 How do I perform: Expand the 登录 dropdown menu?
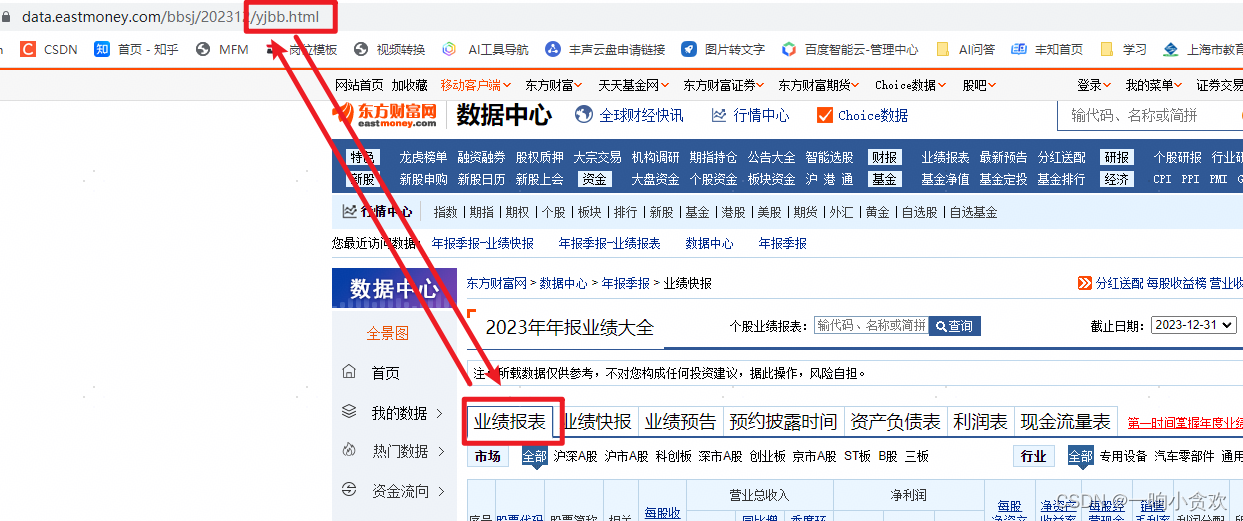tap(1094, 85)
